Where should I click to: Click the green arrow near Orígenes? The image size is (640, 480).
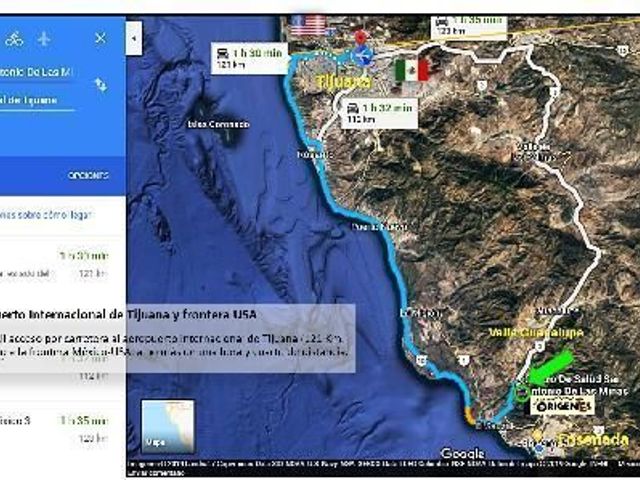[x=551, y=367]
